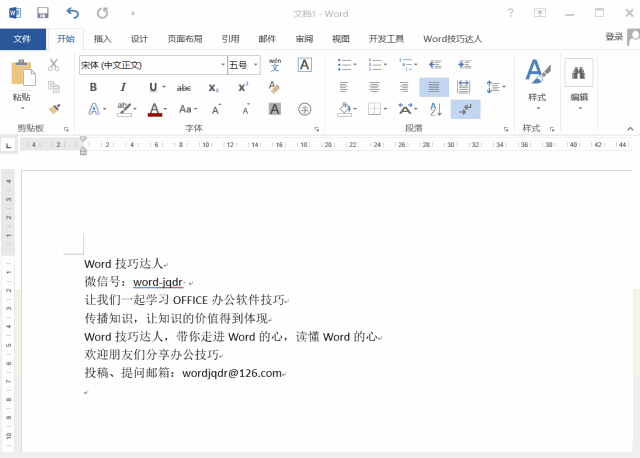The height and width of the screenshot is (458, 640).
Task: Open the 字体 font dialog launcher
Action: [x=316, y=129]
